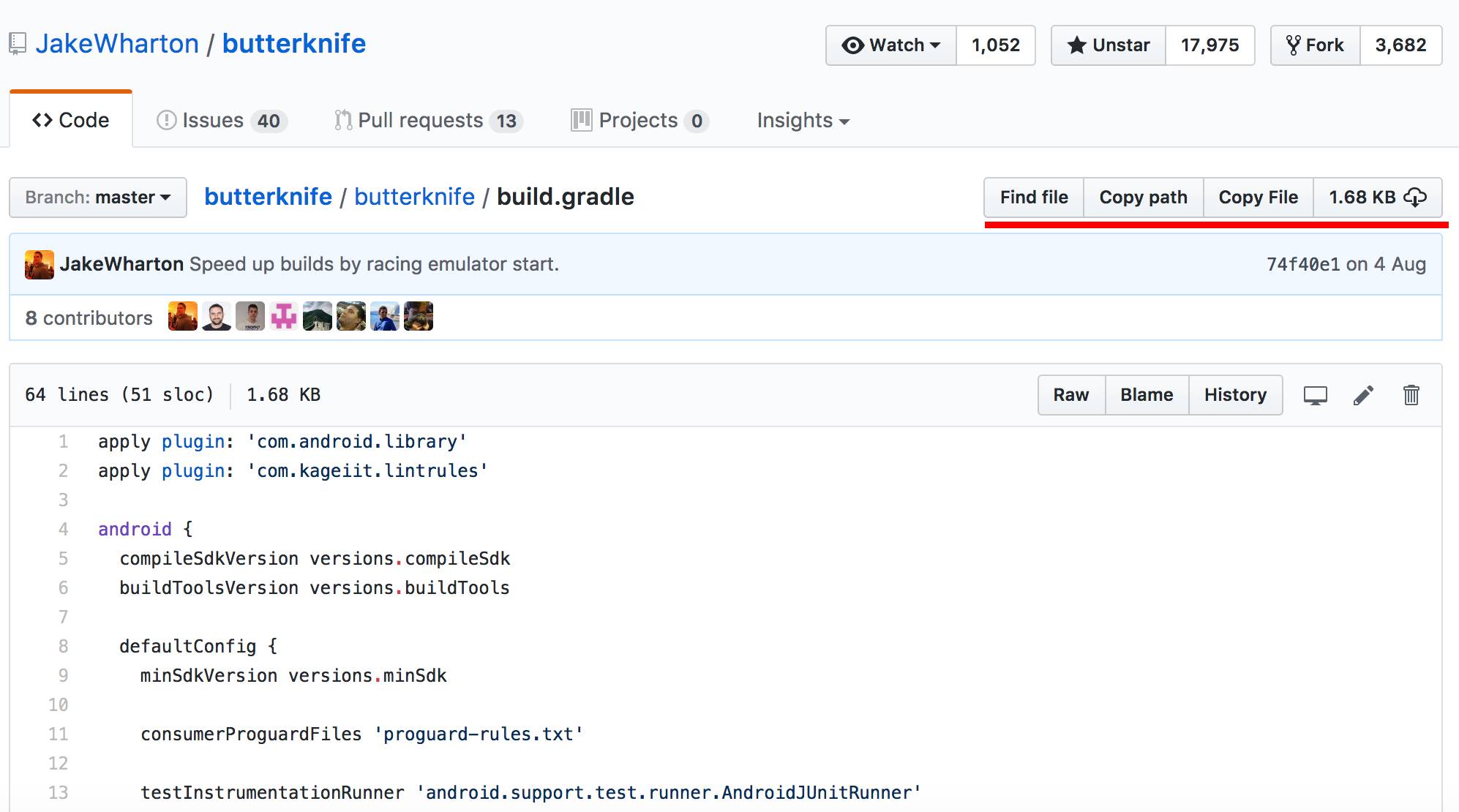Click the Copy path button
1459x812 pixels.
1143,198
